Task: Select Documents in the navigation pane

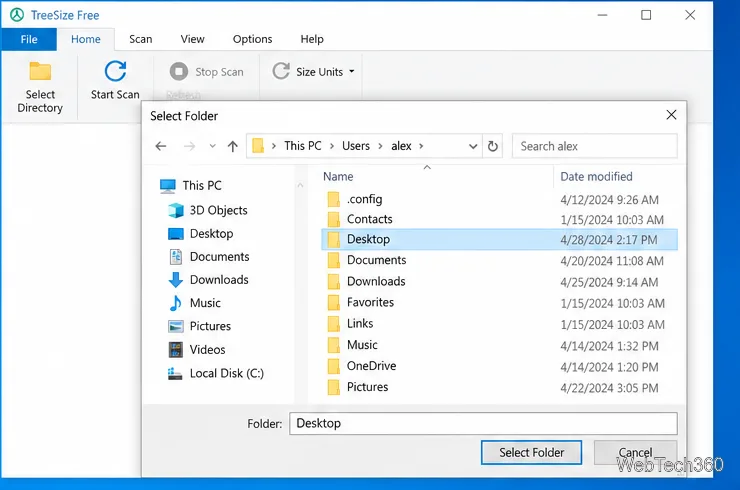Action: tap(209, 257)
